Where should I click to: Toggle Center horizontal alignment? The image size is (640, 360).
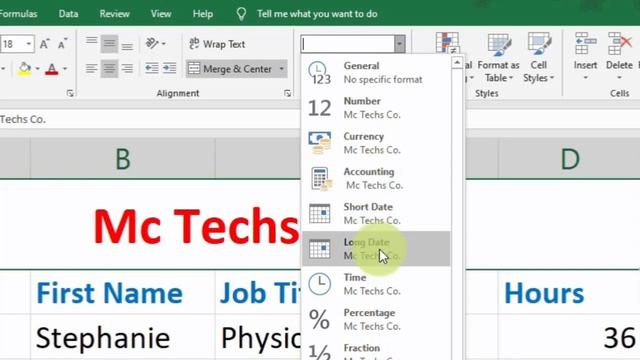tap(109, 68)
